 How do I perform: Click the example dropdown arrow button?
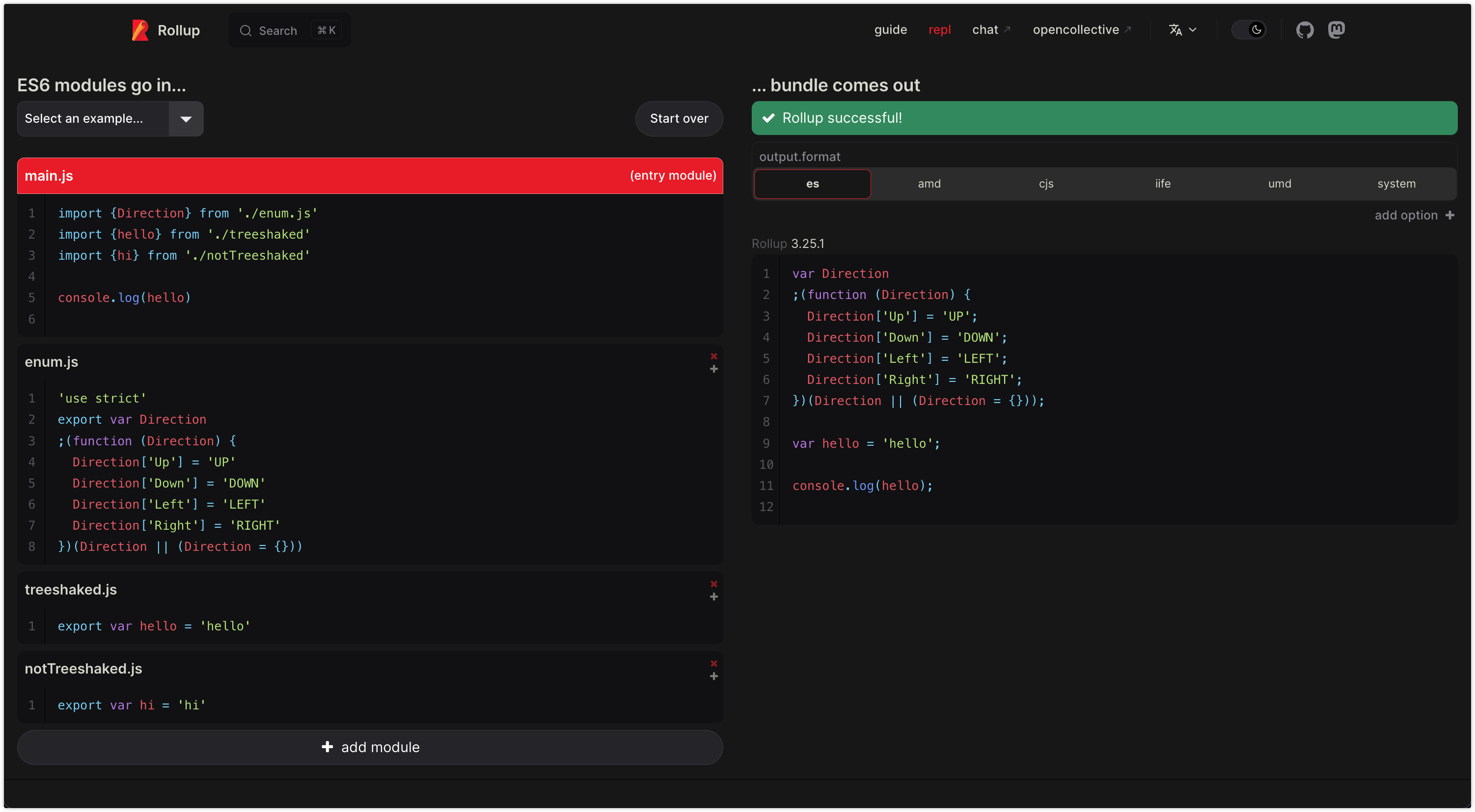point(186,119)
